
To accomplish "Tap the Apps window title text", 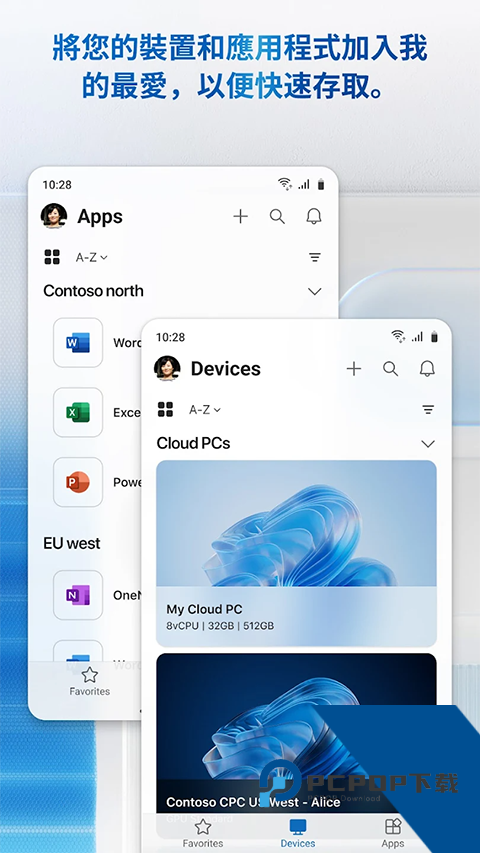I will [100, 217].
